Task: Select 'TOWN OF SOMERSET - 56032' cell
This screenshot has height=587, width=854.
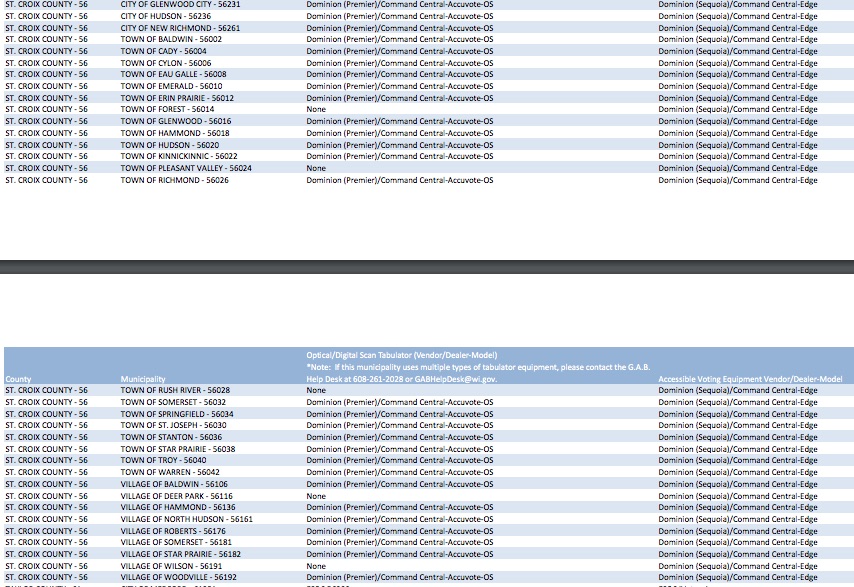Action: click(173, 402)
